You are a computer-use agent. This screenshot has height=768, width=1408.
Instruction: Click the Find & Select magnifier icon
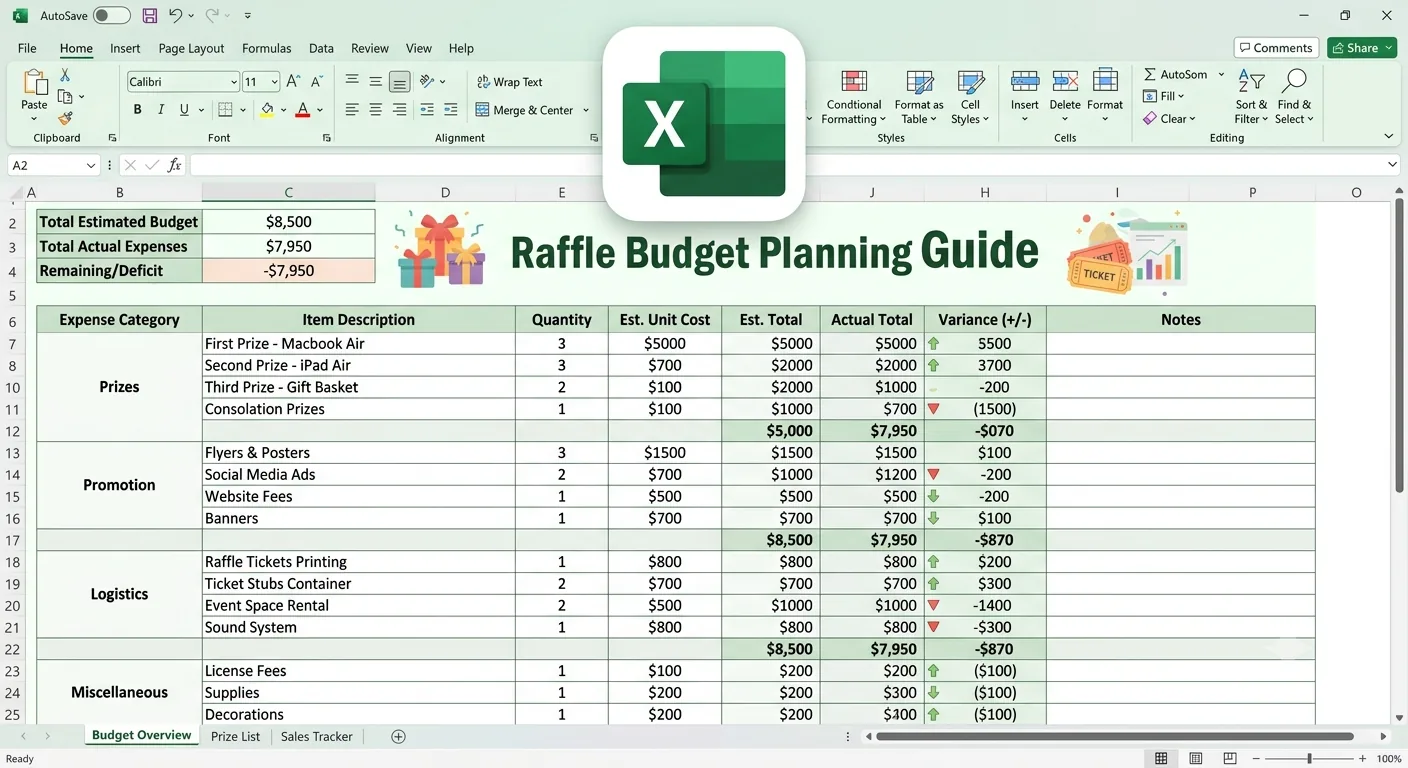point(1294,82)
